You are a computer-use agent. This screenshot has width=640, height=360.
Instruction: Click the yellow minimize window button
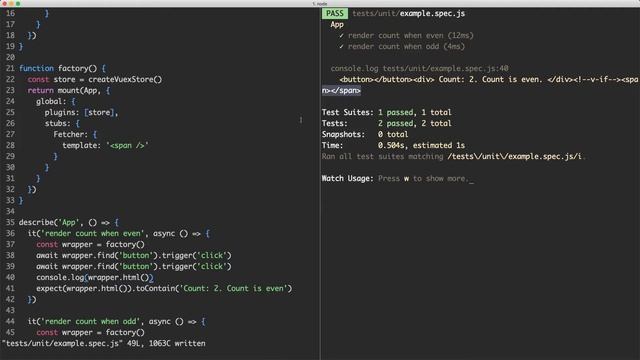pyautogui.click(x=11, y=3)
